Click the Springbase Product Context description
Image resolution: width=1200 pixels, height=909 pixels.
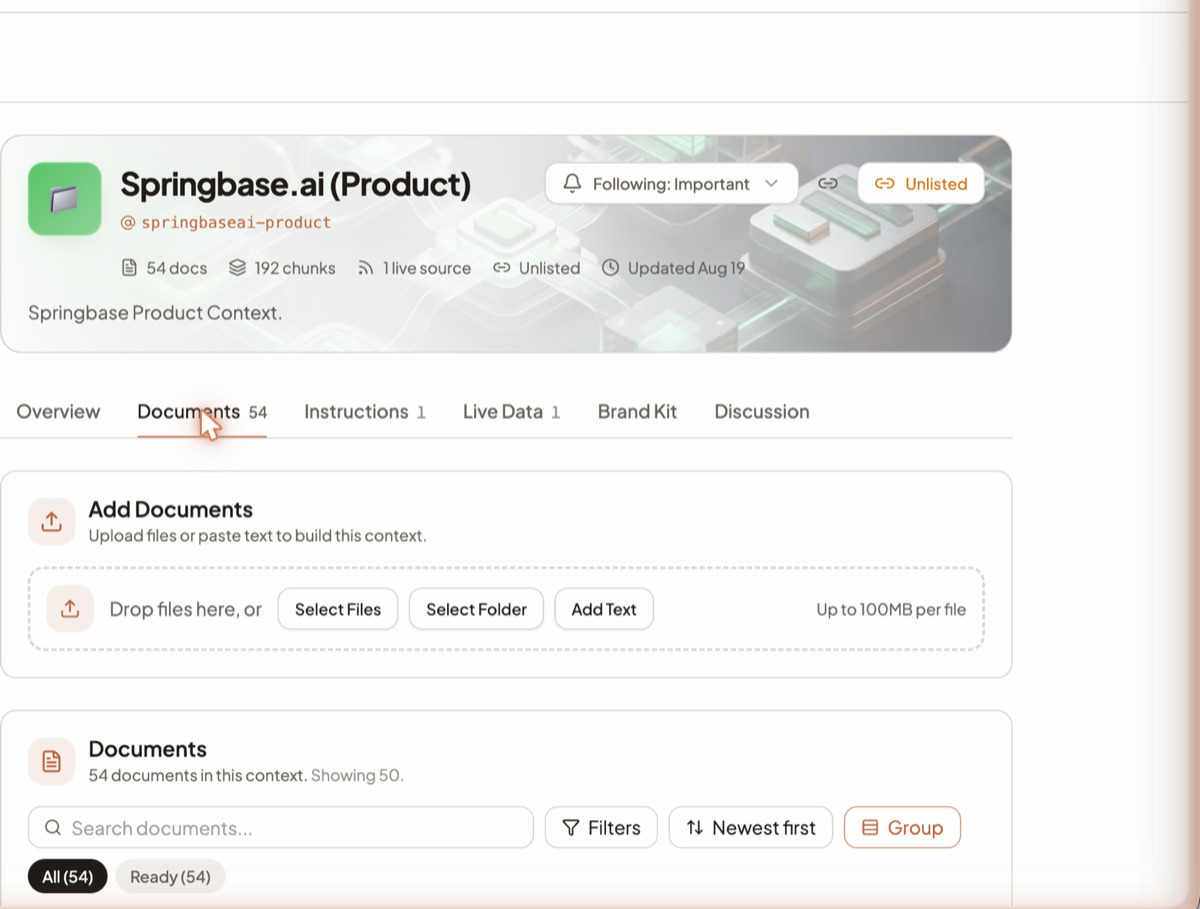click(155, 313)
